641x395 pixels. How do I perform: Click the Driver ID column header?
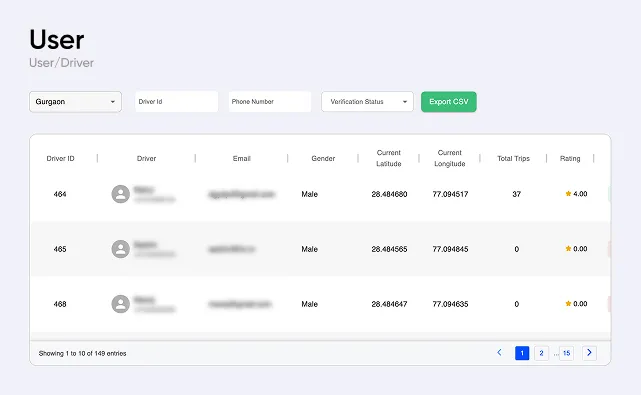[61, 159]
